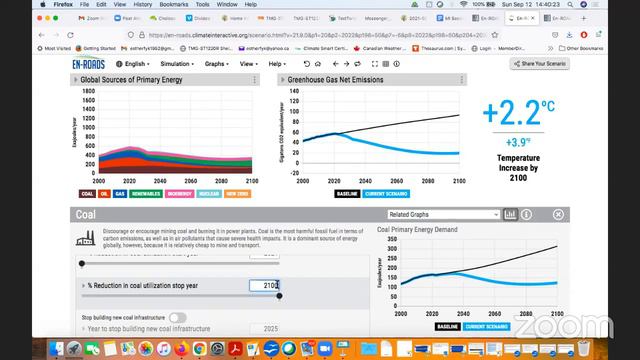Click the info icon in Coal panel header
The height and width of the screenshot is (360, 640).
[x=527, y=214]
